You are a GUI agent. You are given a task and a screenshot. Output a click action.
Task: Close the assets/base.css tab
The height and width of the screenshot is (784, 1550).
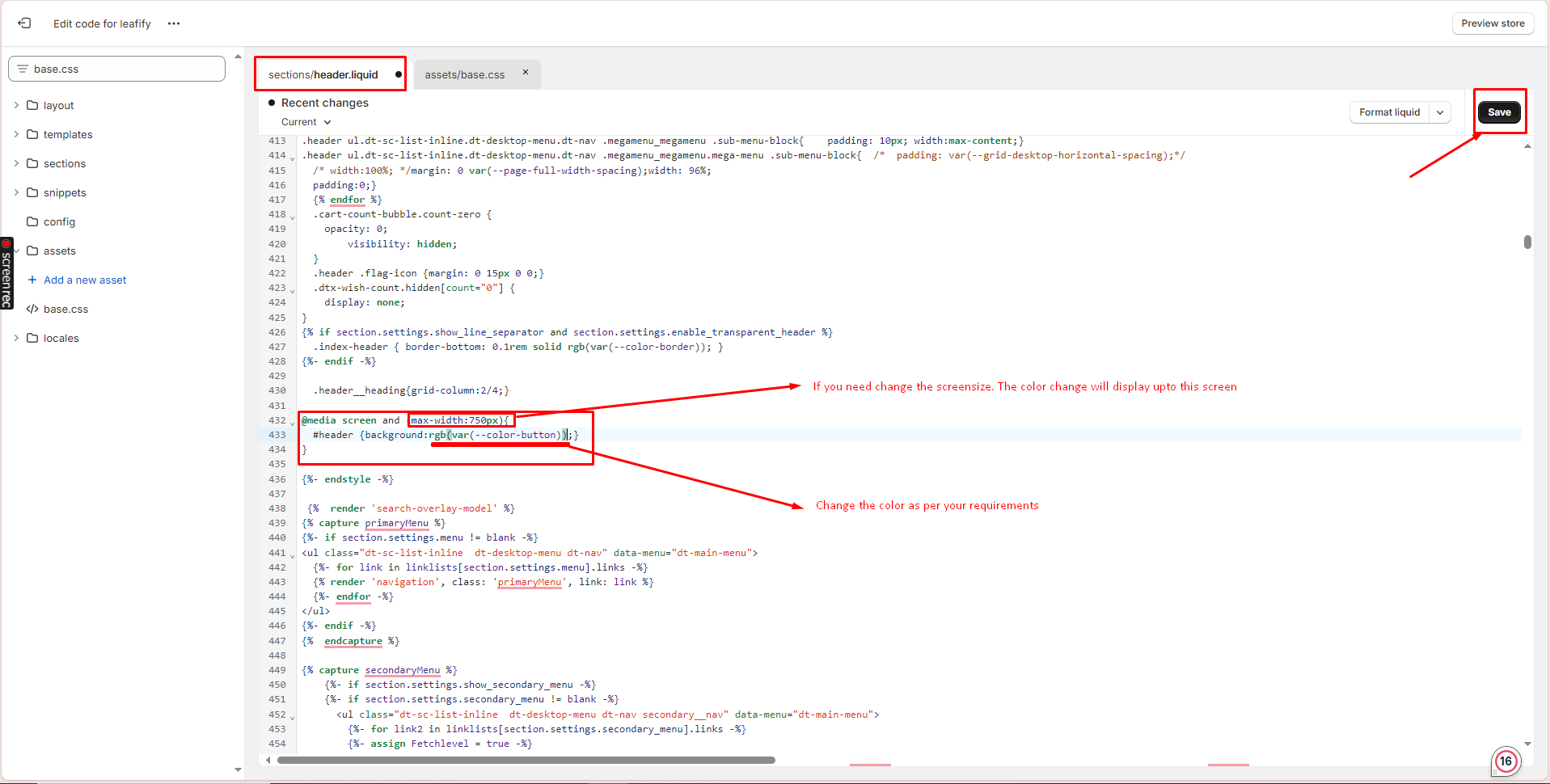pyautogui.click(x=526, y=72)
